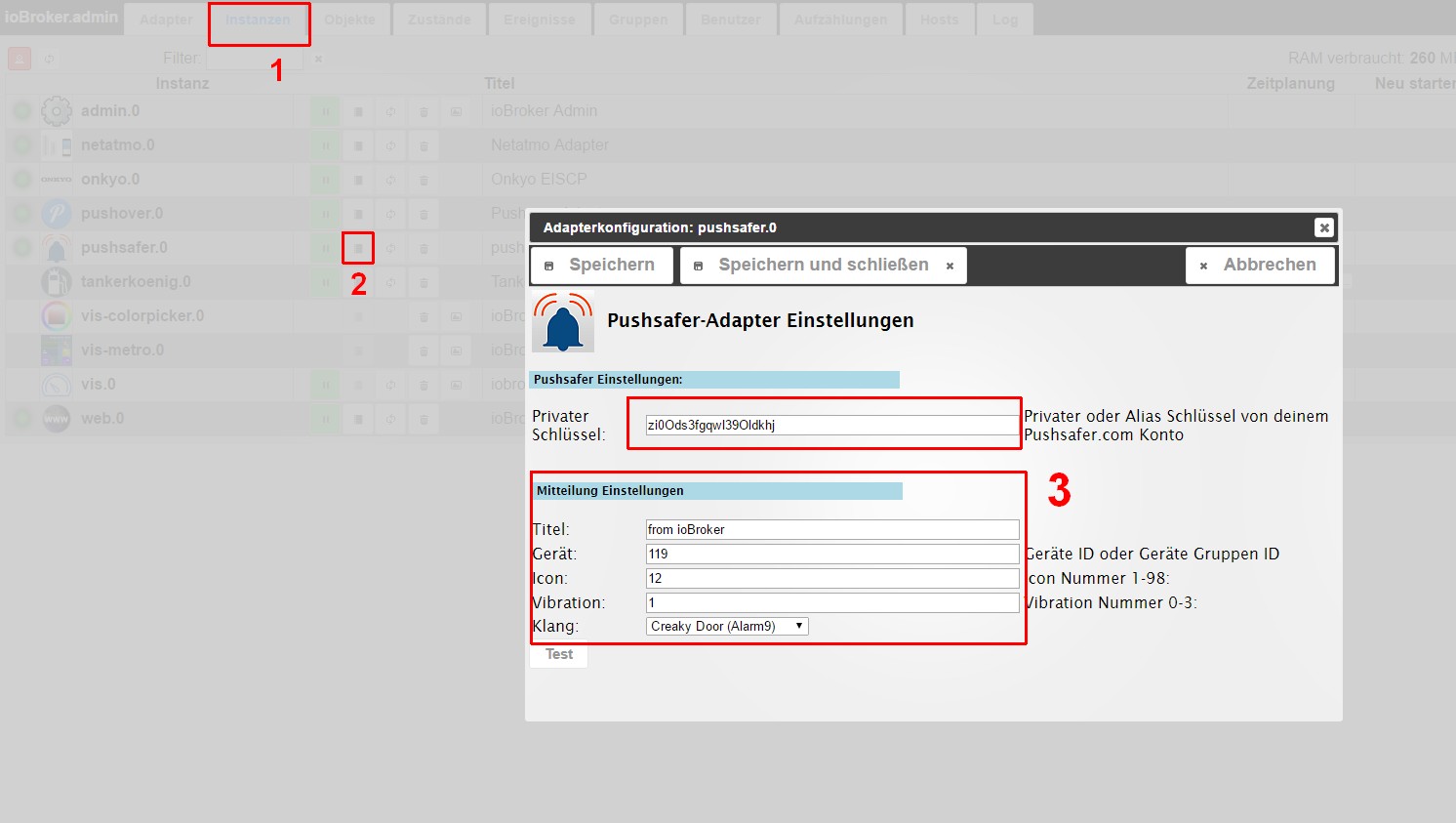Image resolution: width=1456 pixels, height=823 pixels.
Task: Delete the vis-colorpicker.0 instance
Action: pyautogui.click(x=424, y=316)
